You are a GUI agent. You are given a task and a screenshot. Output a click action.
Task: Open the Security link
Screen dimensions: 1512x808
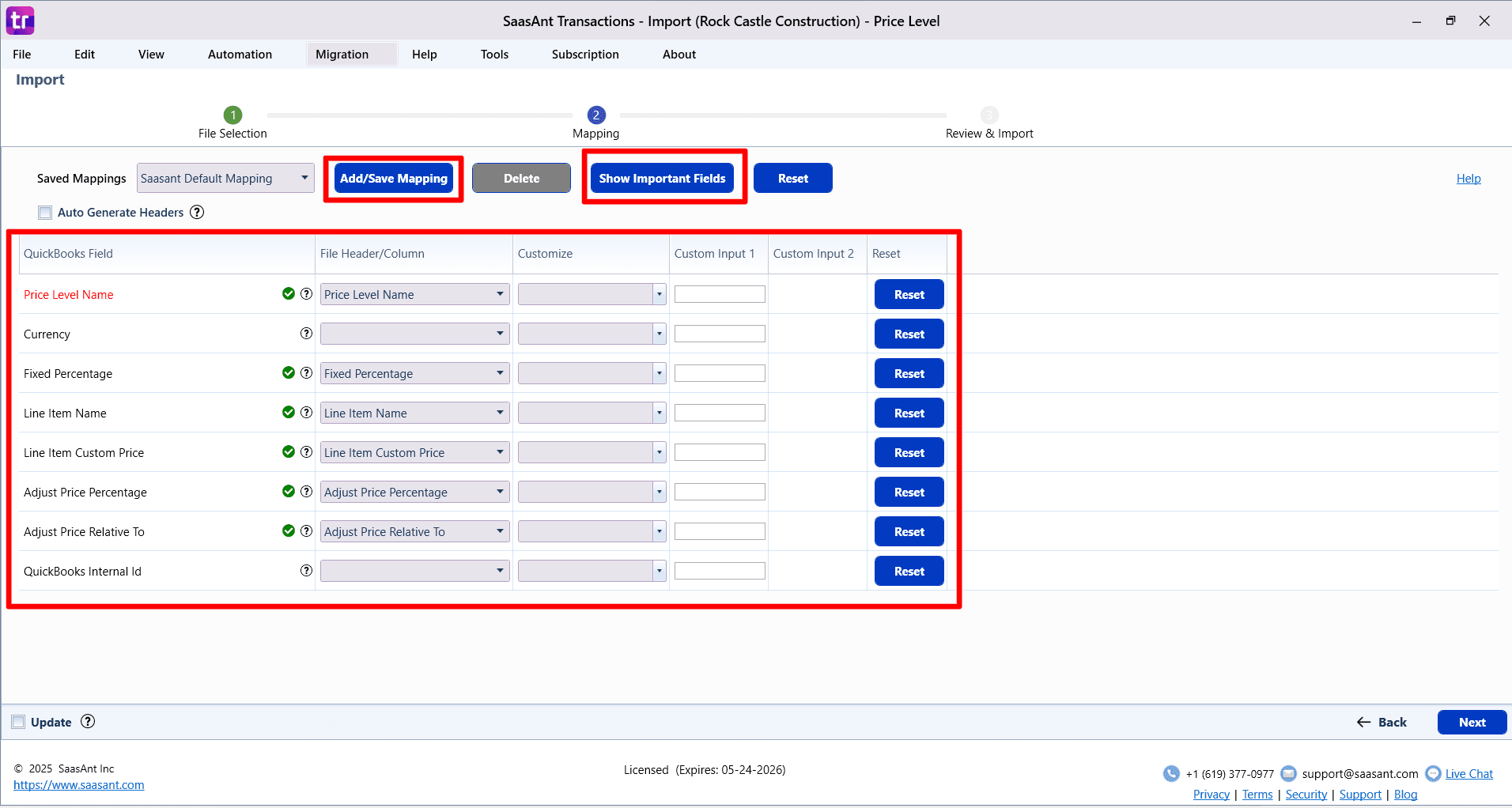1306,795
